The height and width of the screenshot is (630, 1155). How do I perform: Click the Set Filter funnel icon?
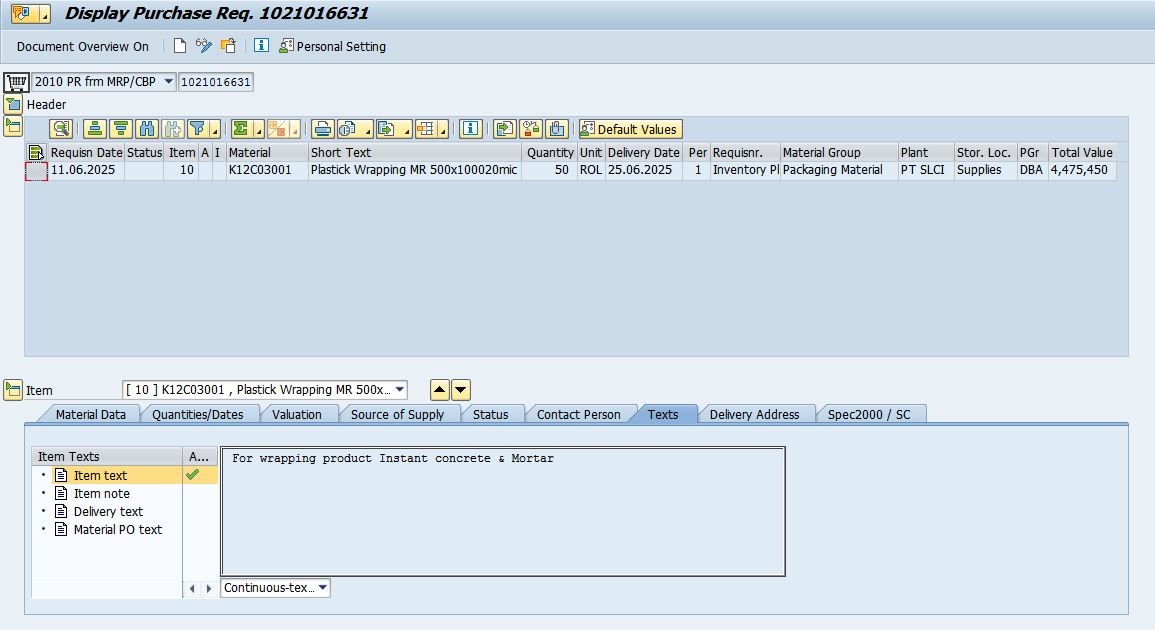[x=197, y=129]
